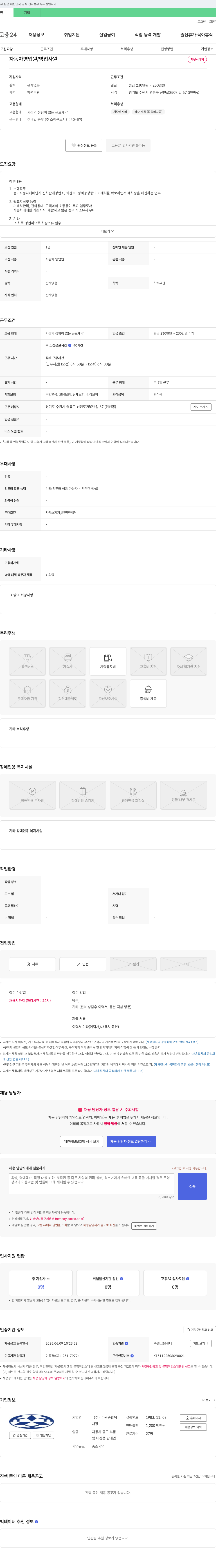Click 개인정보보호법 상세 보기 button
The width and height of the screenshot is (216, 1568).
(81, 1141)
